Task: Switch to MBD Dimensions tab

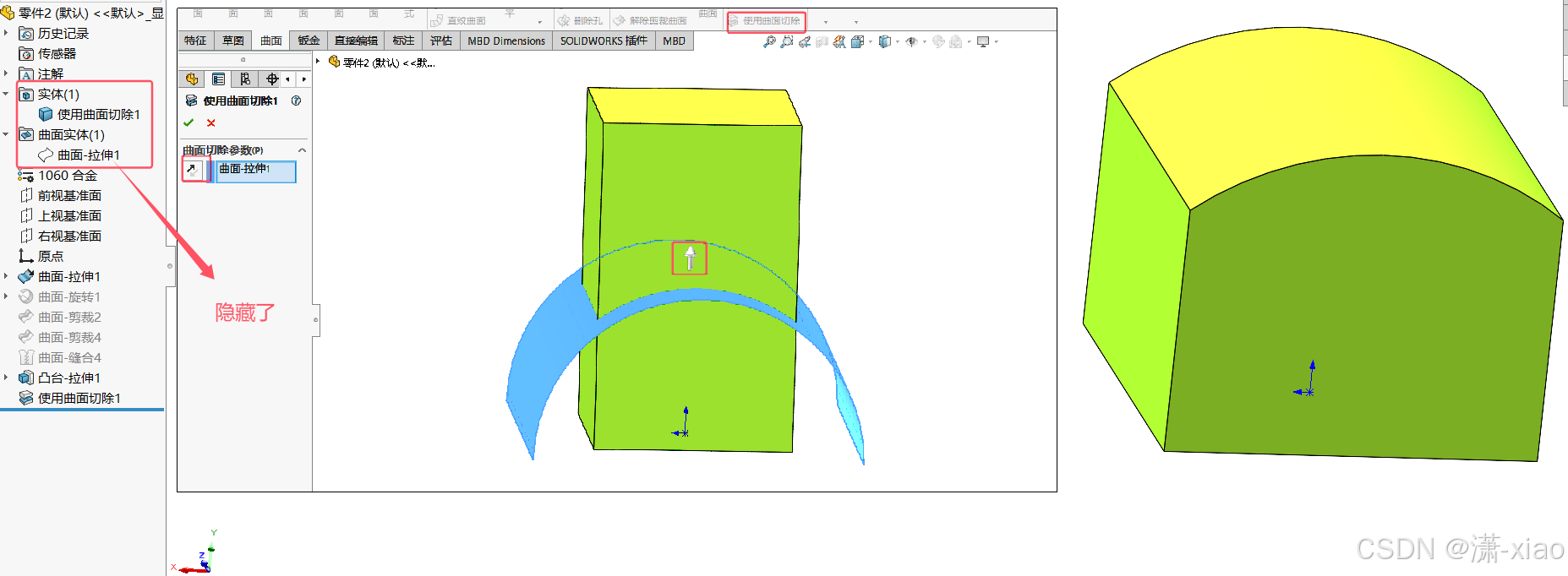Action: [506, 41]
